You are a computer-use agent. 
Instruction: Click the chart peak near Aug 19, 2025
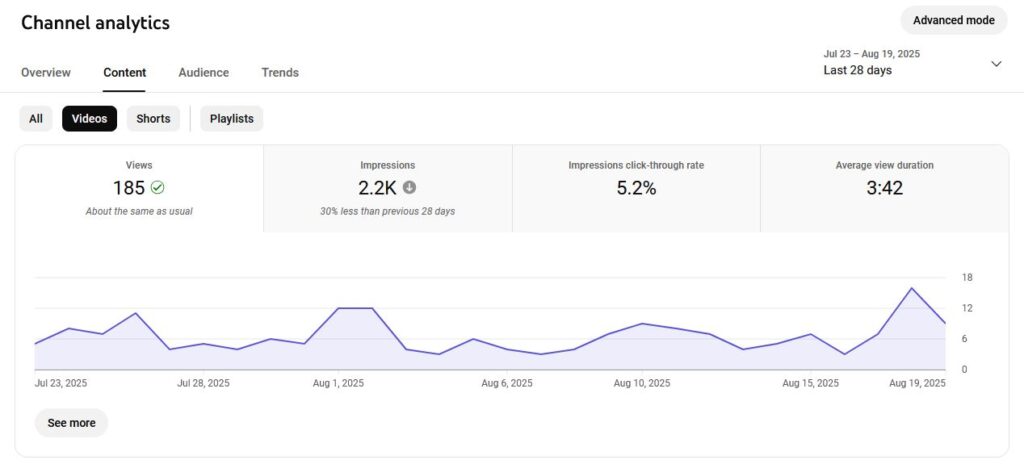pos(911,288)
